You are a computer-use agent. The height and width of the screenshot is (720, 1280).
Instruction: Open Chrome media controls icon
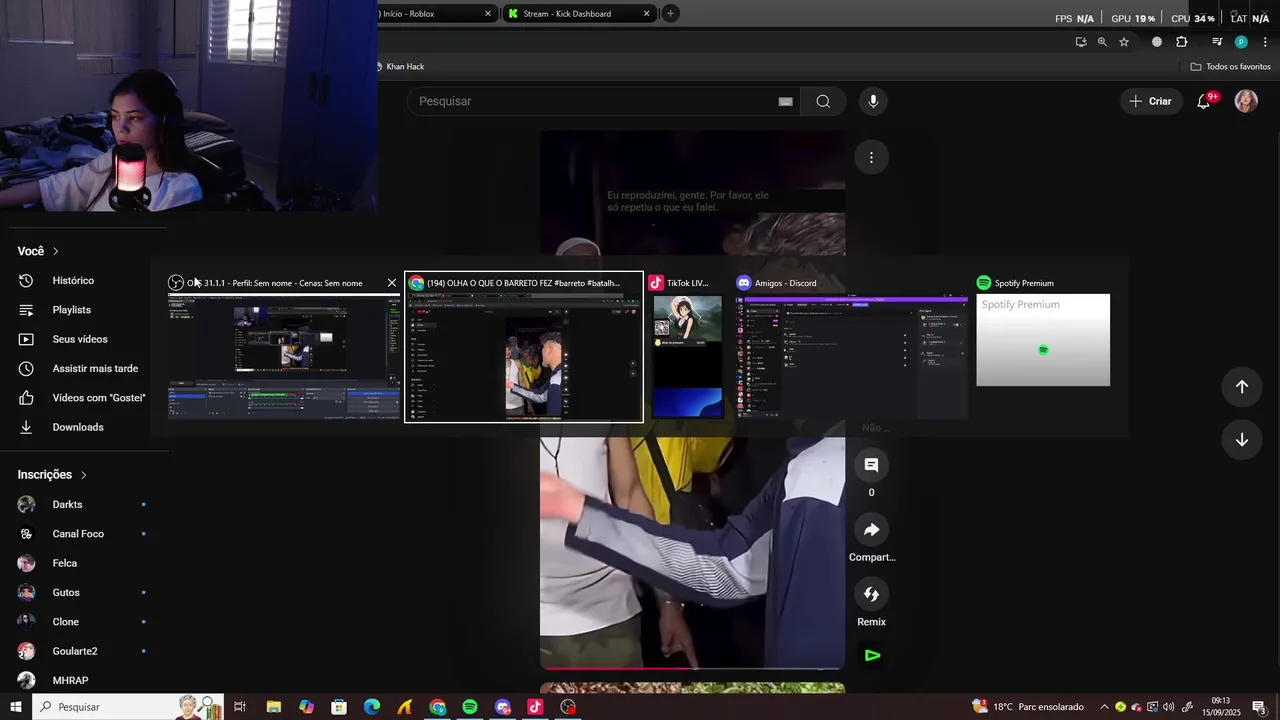pos(1217,42)
